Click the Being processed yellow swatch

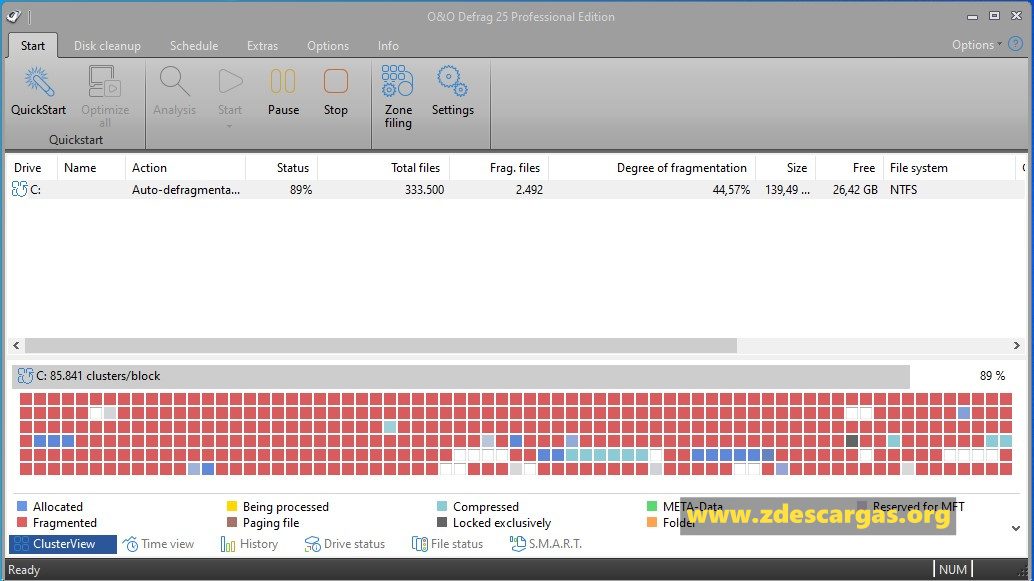231,506
